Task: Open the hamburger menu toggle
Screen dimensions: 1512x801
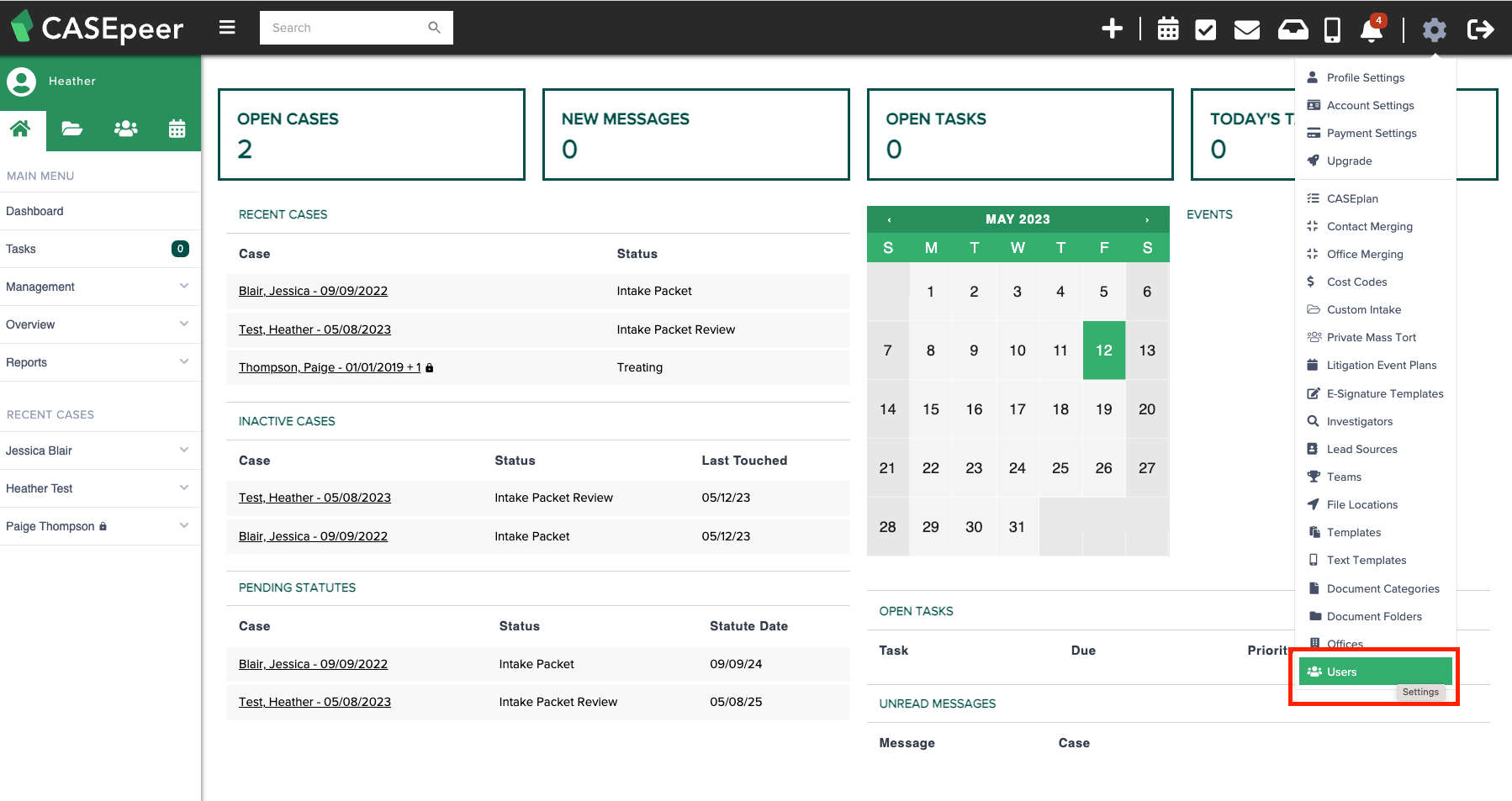Action: (227, 27)
